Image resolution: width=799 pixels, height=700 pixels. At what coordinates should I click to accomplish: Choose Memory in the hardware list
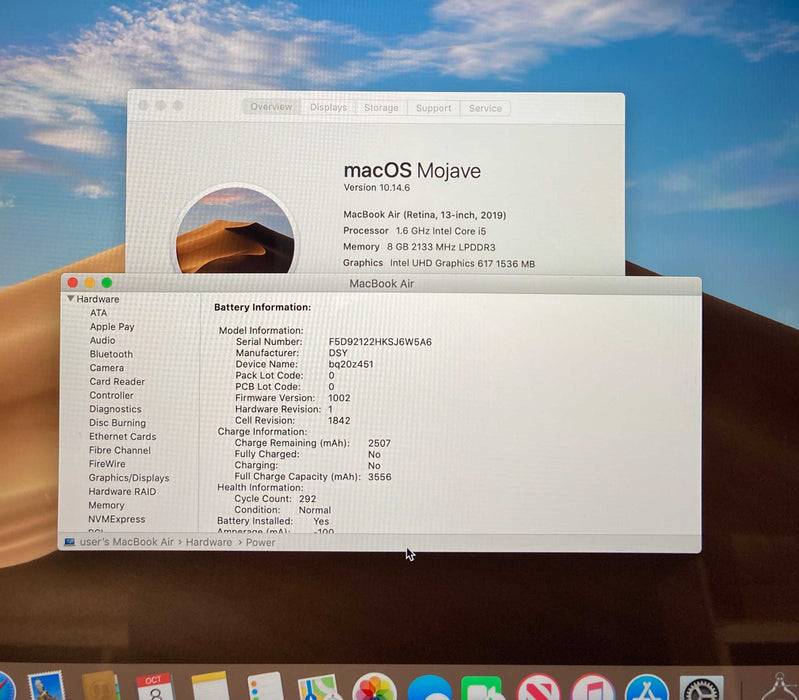[106, 505]
